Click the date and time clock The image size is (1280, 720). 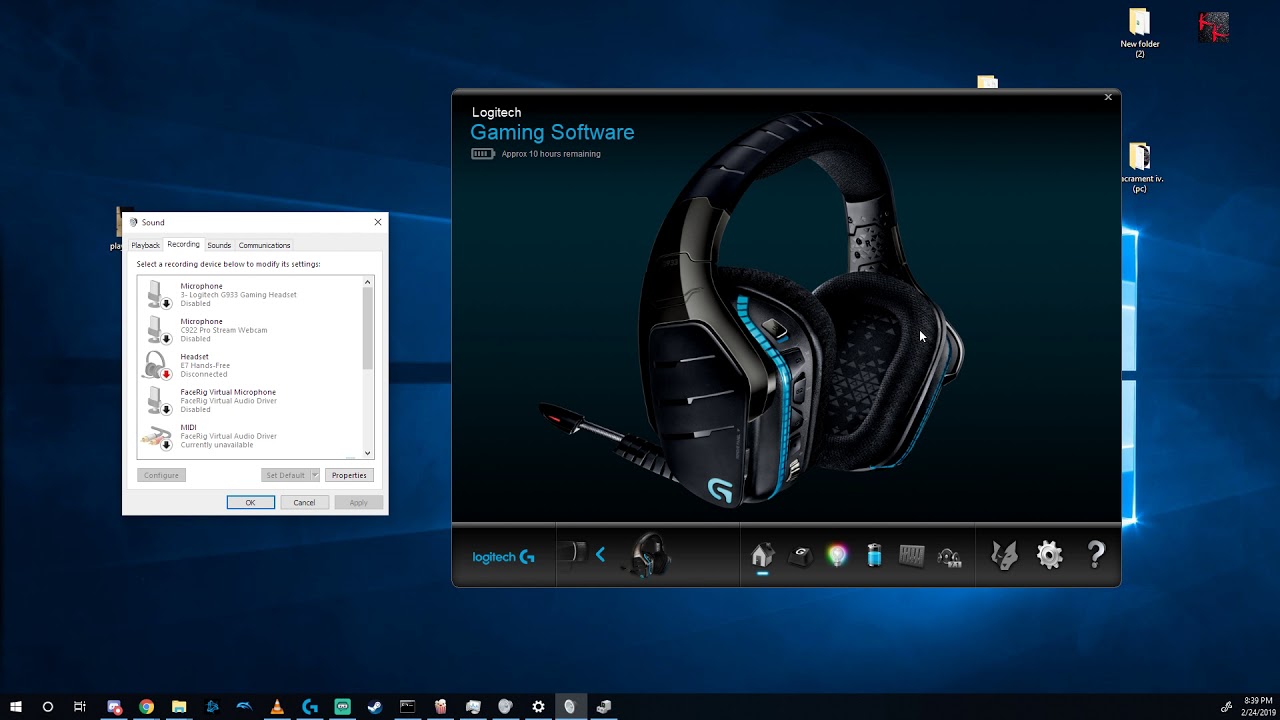(x=1259, y=706)
